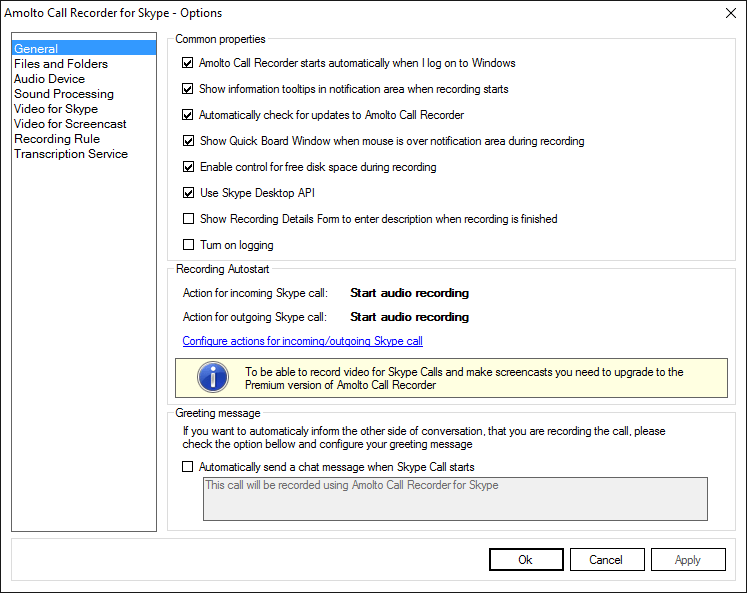Click the 'Action for incoming Skype call:' label

tap(255, 293)
